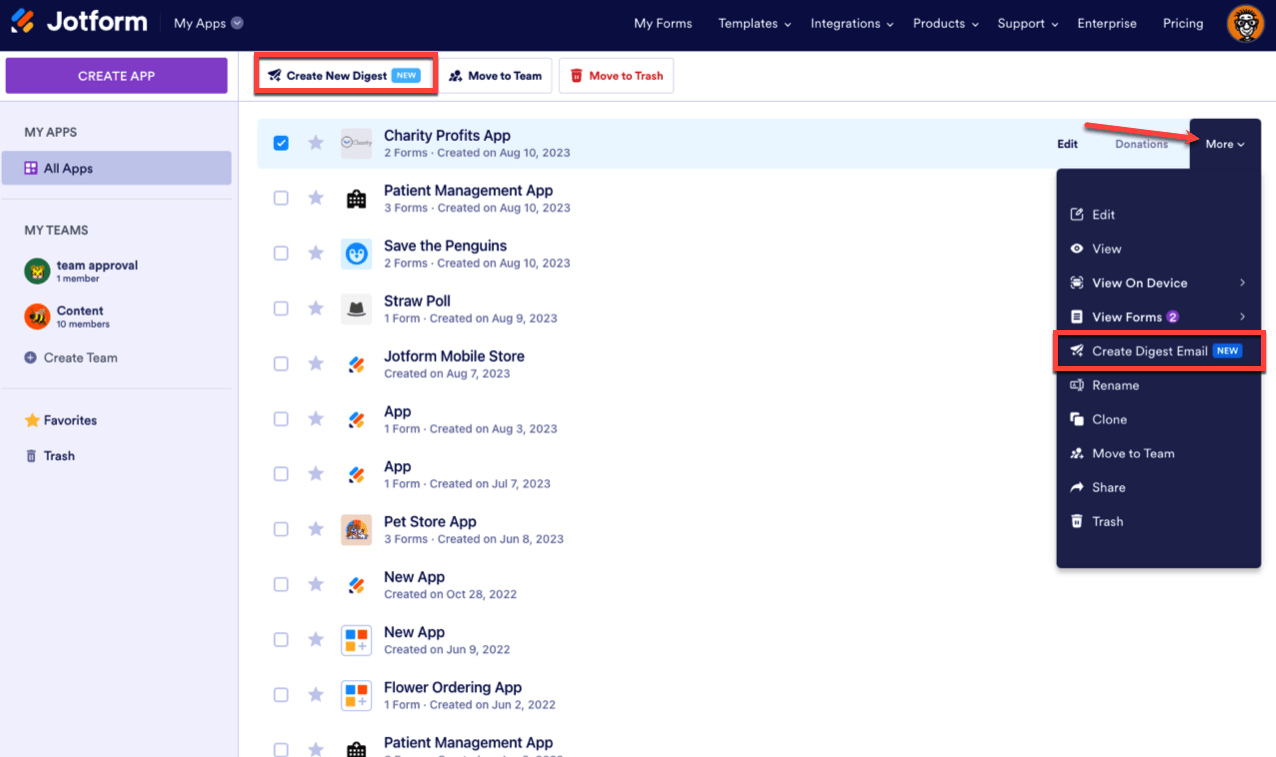The image size is (1276, 757).
Task: Check the Save the Penguins checkbox
Action: click(x=281, y=253)
